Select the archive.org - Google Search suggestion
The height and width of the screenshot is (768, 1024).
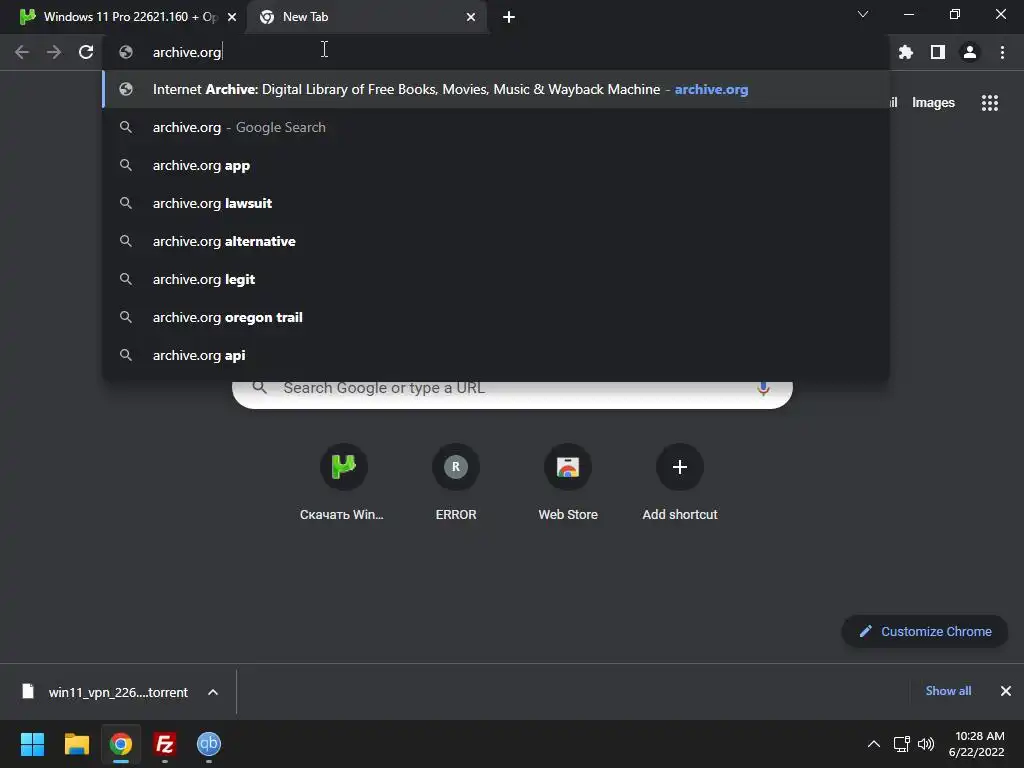click(496, 127)
